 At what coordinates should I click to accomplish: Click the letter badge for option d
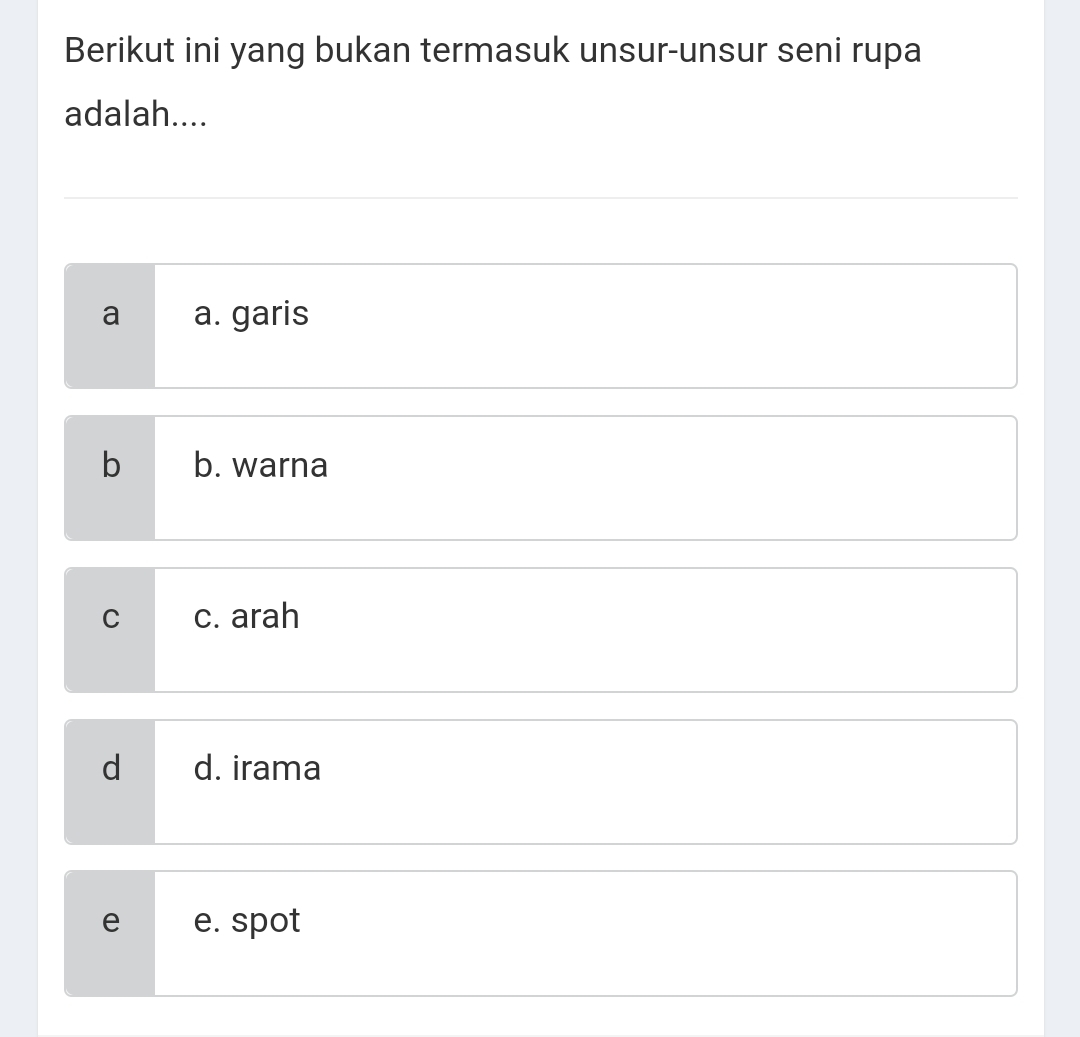110,769
